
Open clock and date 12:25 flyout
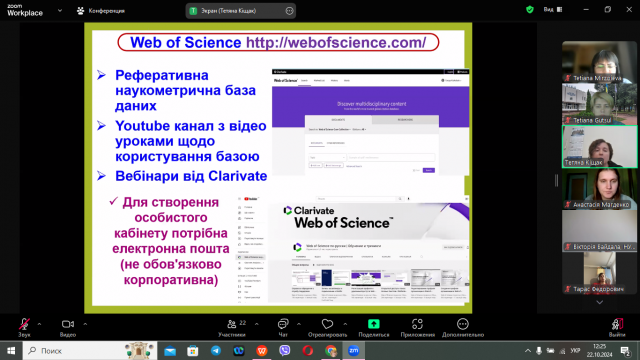coord(600,351)
